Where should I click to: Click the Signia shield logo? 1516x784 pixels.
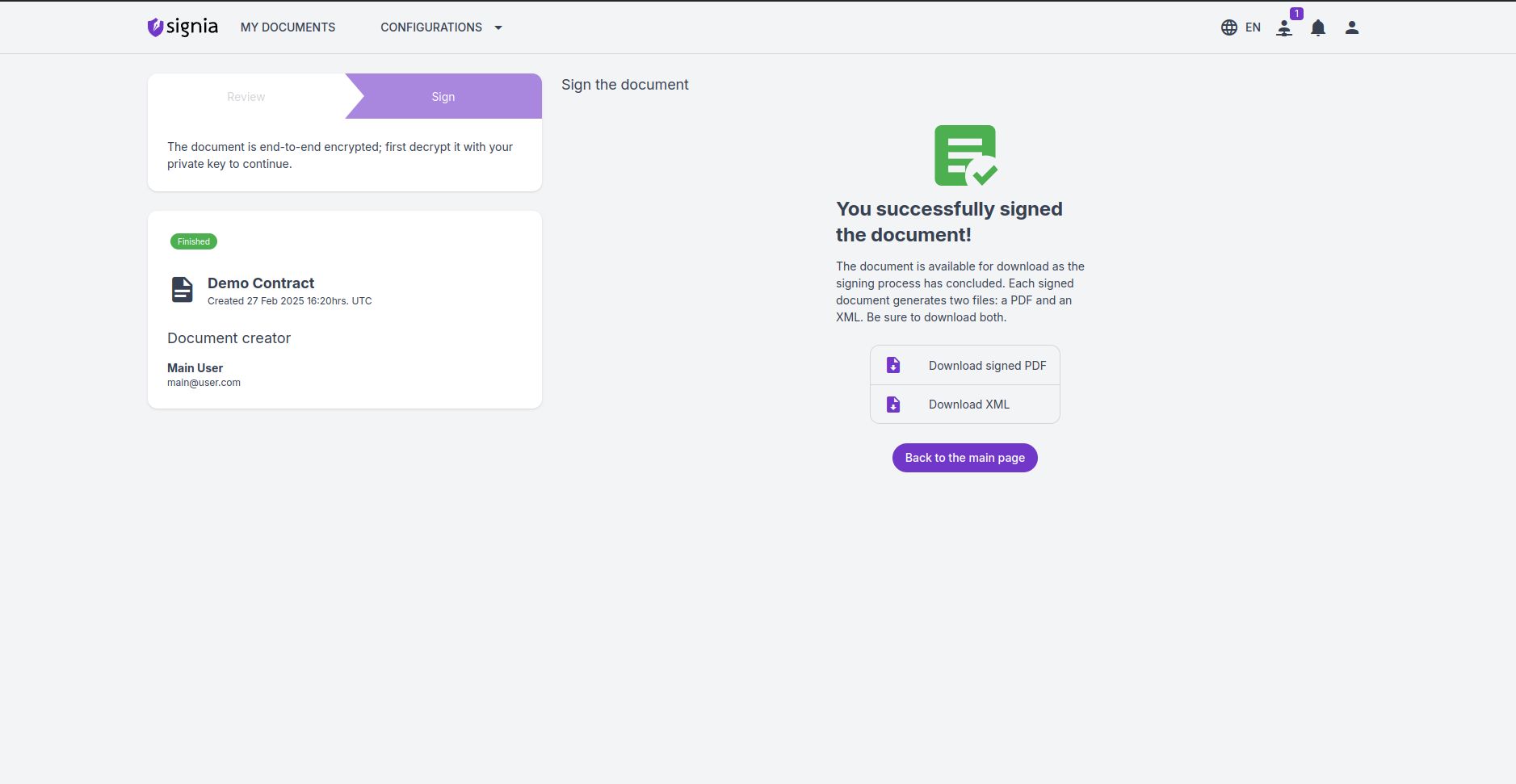(155, 27)
